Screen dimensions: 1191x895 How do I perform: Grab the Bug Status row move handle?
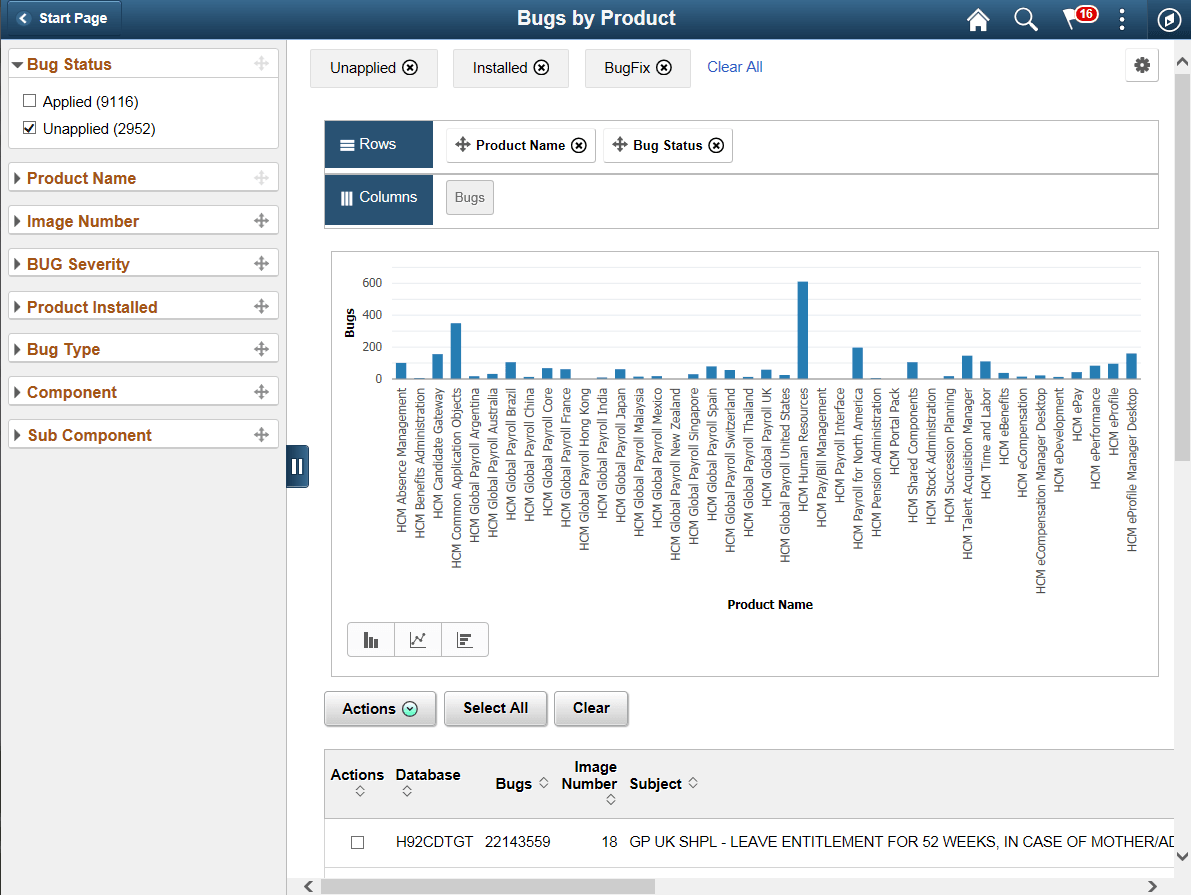(620, 144)
